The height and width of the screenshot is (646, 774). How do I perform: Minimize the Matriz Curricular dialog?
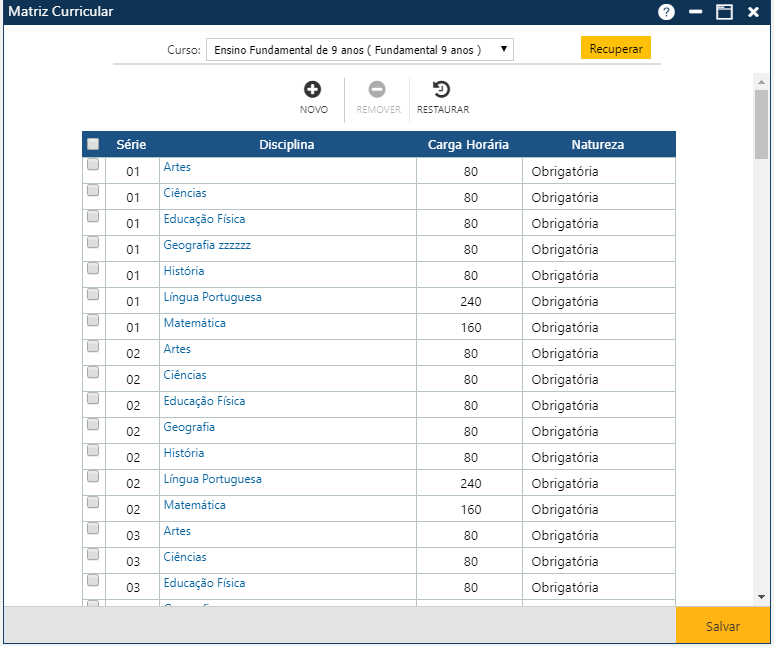pos(696,12)
